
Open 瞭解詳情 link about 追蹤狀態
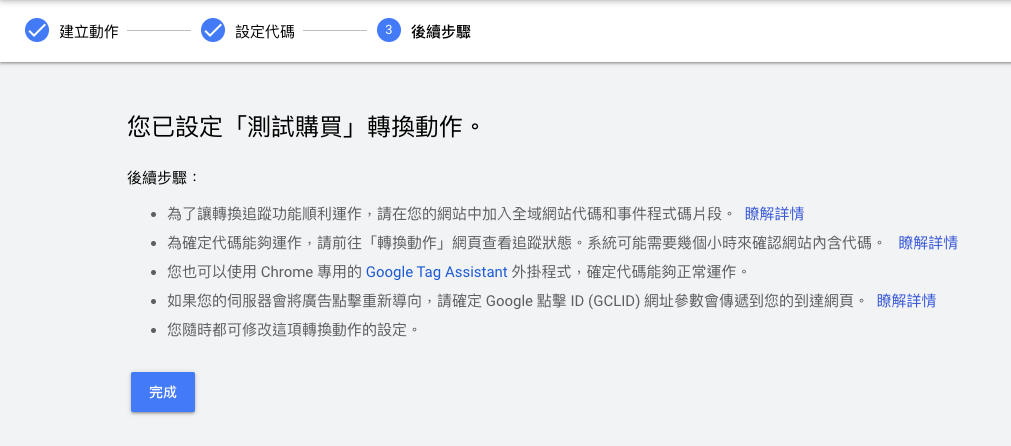pos(928,242)
